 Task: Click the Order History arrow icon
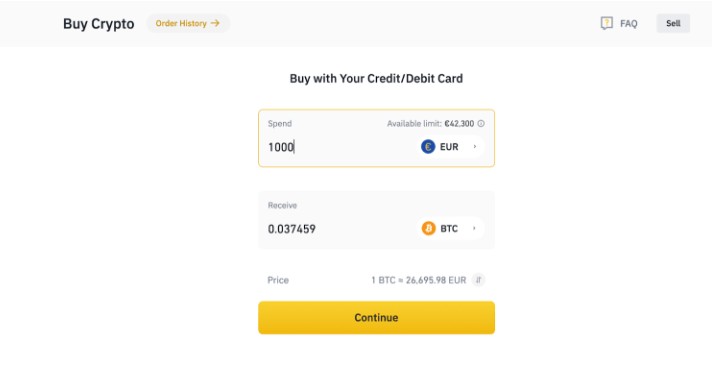[215, 23]
